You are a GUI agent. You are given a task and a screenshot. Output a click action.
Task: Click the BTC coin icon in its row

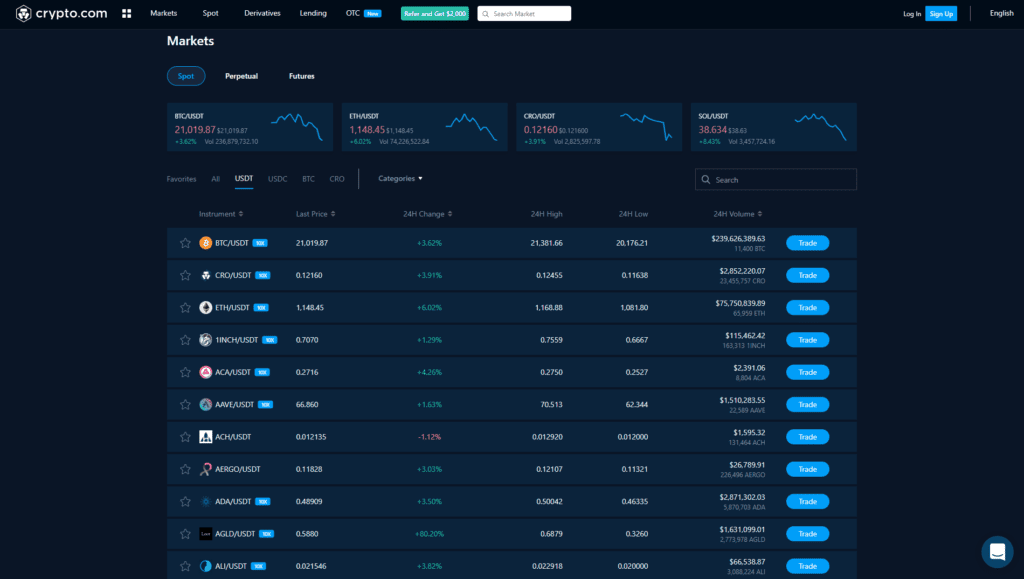point(207,242)
